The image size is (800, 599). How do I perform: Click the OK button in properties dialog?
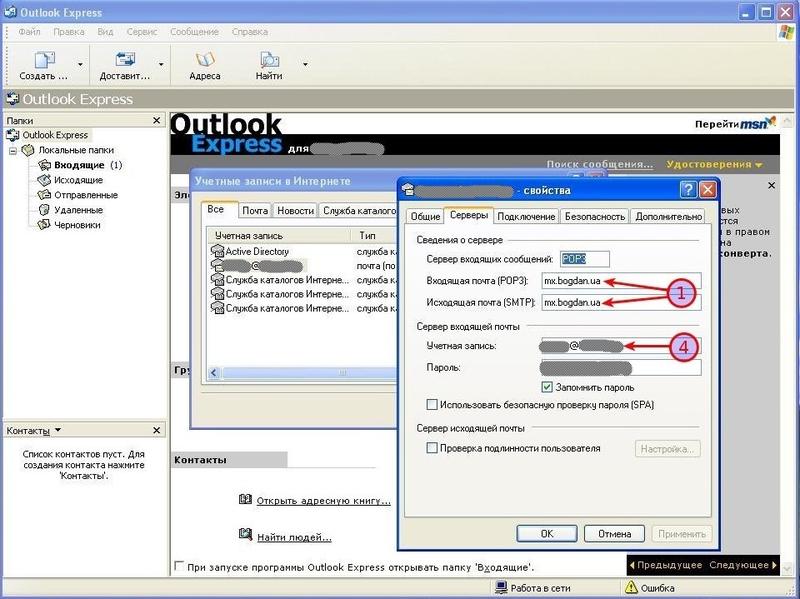coord(547,534)
